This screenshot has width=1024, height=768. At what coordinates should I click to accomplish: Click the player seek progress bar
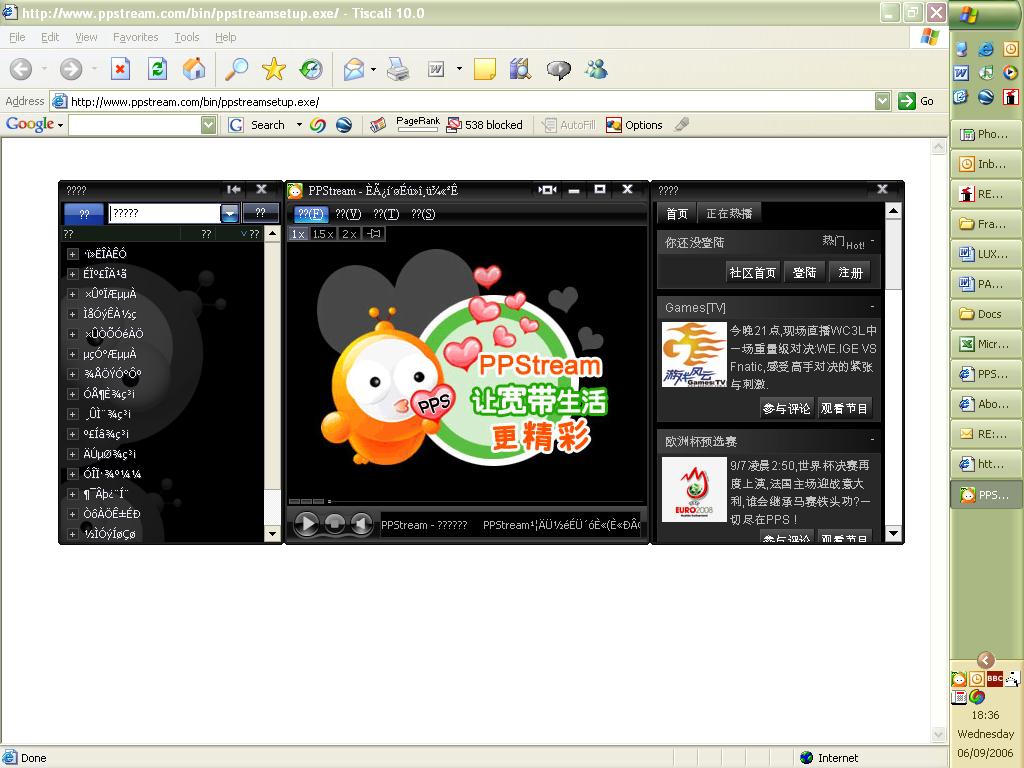[480, 501]
